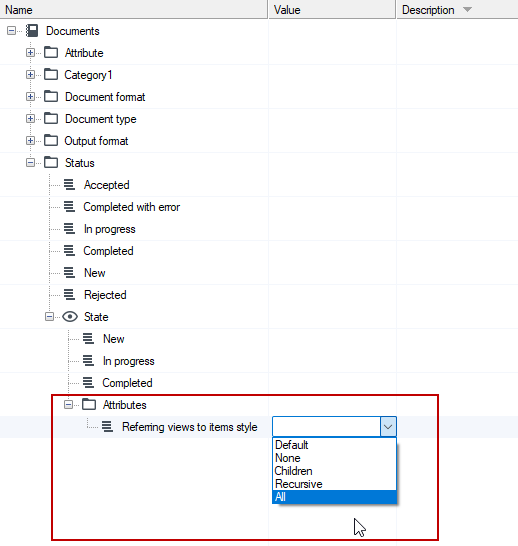Viewport: 518px width, 546px height.
Task: Select the State view label
Action: (96, 317)
